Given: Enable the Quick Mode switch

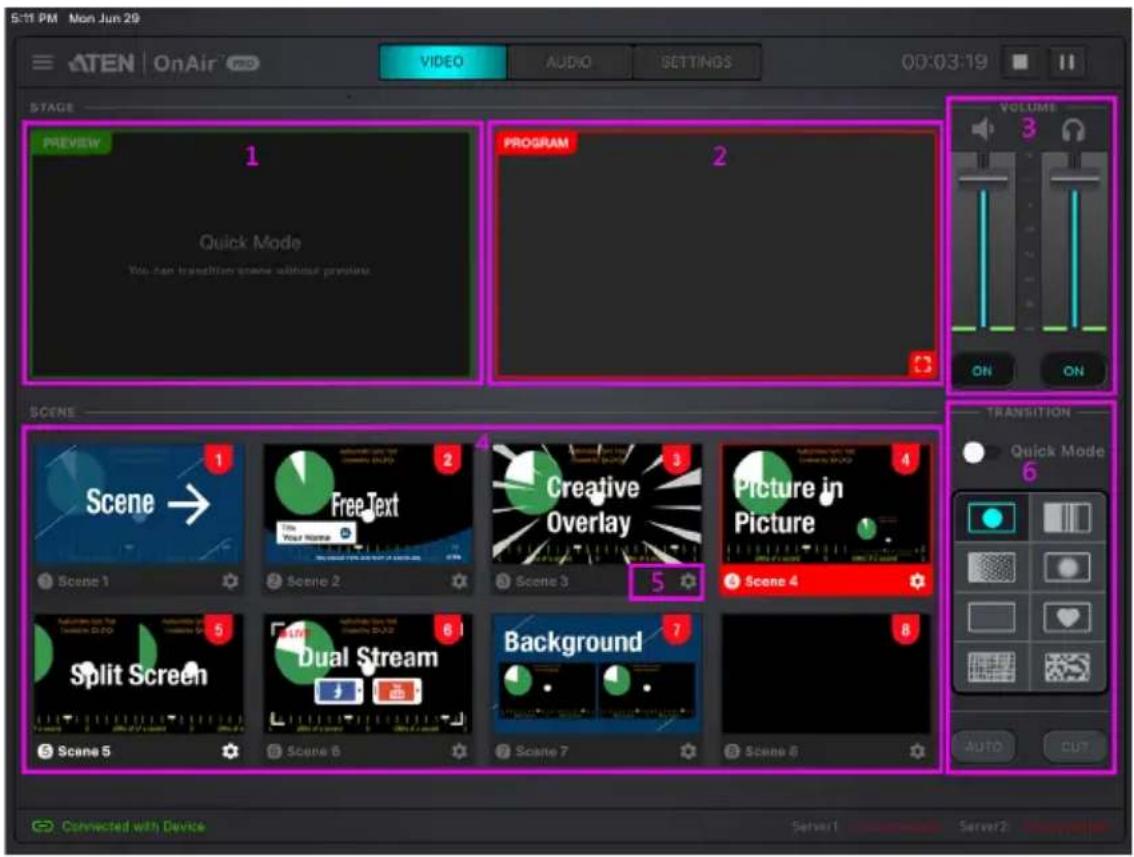Looking at the screenshot, I should tap(980, 453).
